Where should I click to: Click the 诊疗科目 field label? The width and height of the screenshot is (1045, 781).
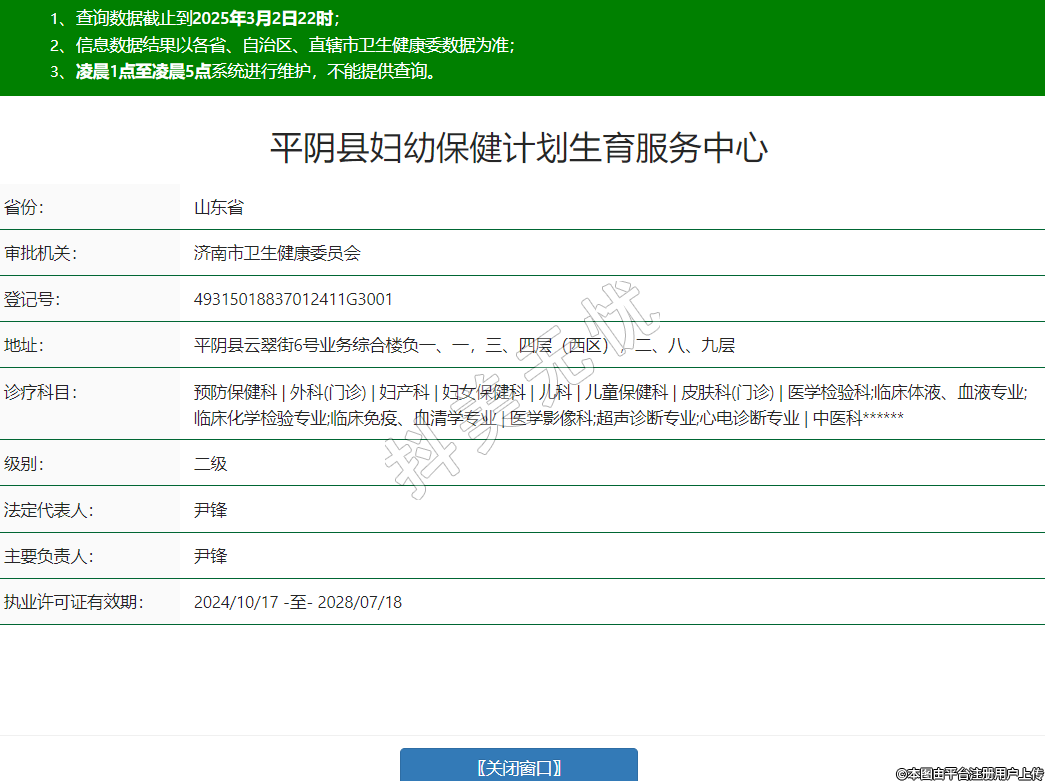click(x=40, y=392)
